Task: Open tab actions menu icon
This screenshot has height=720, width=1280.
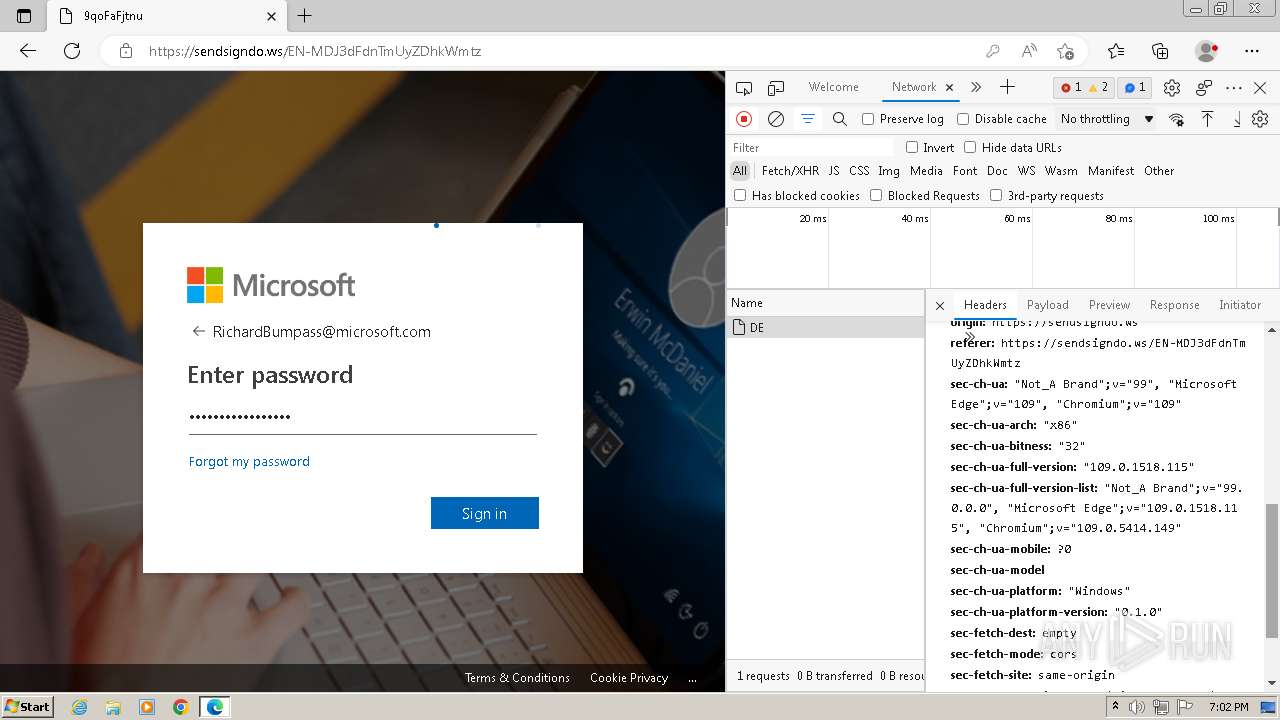Action: point(24,16)
